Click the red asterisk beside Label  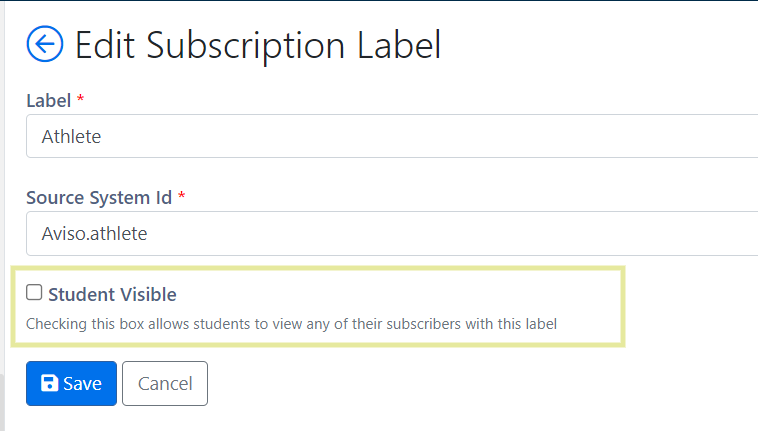pyautogui.click(x=81, y=99)
